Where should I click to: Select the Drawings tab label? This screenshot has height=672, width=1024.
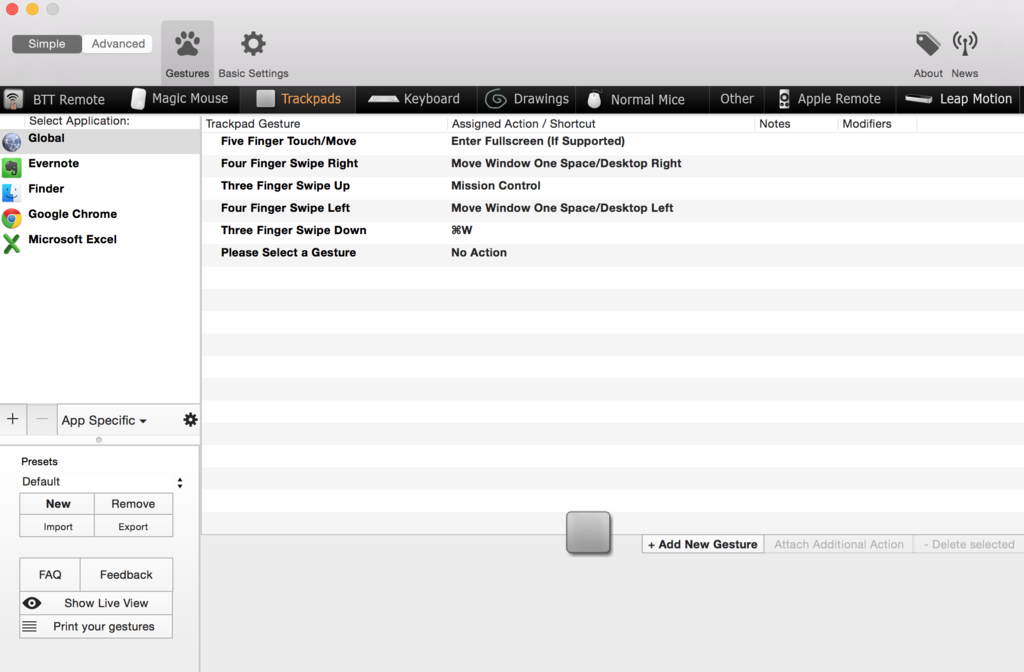(x=541, y=99)
